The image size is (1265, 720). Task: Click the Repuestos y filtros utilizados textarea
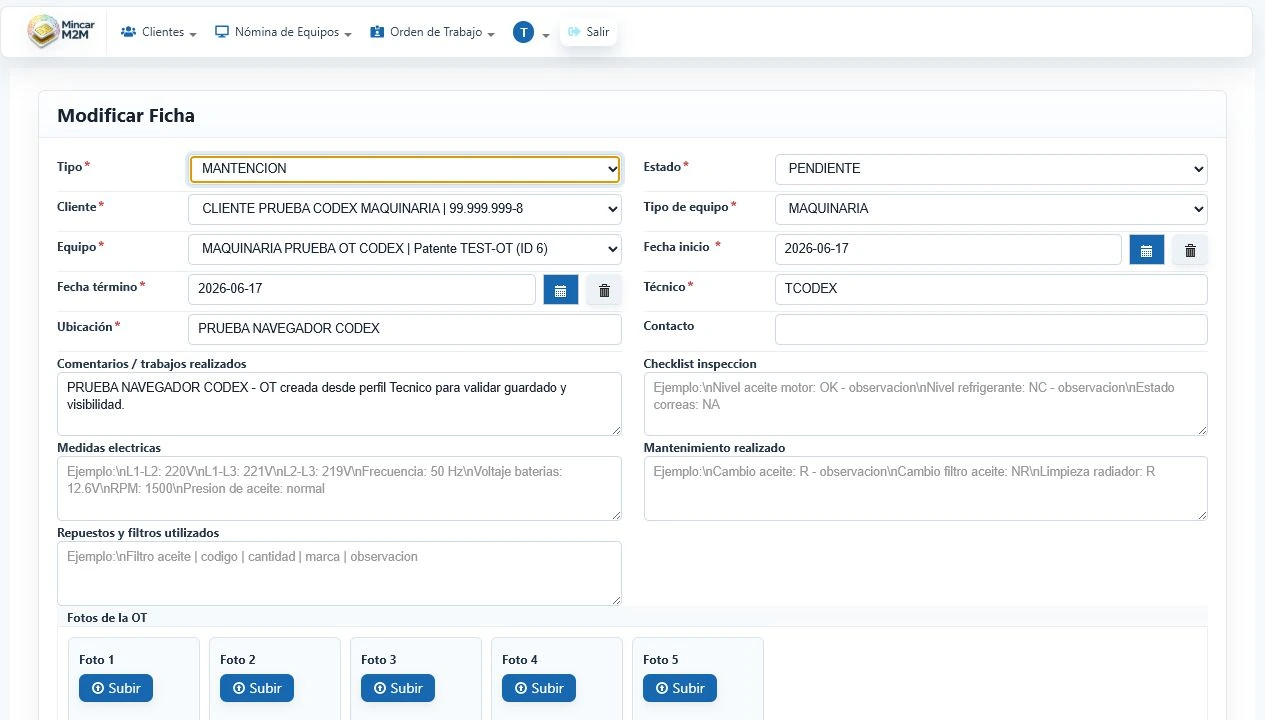[339, 573]
